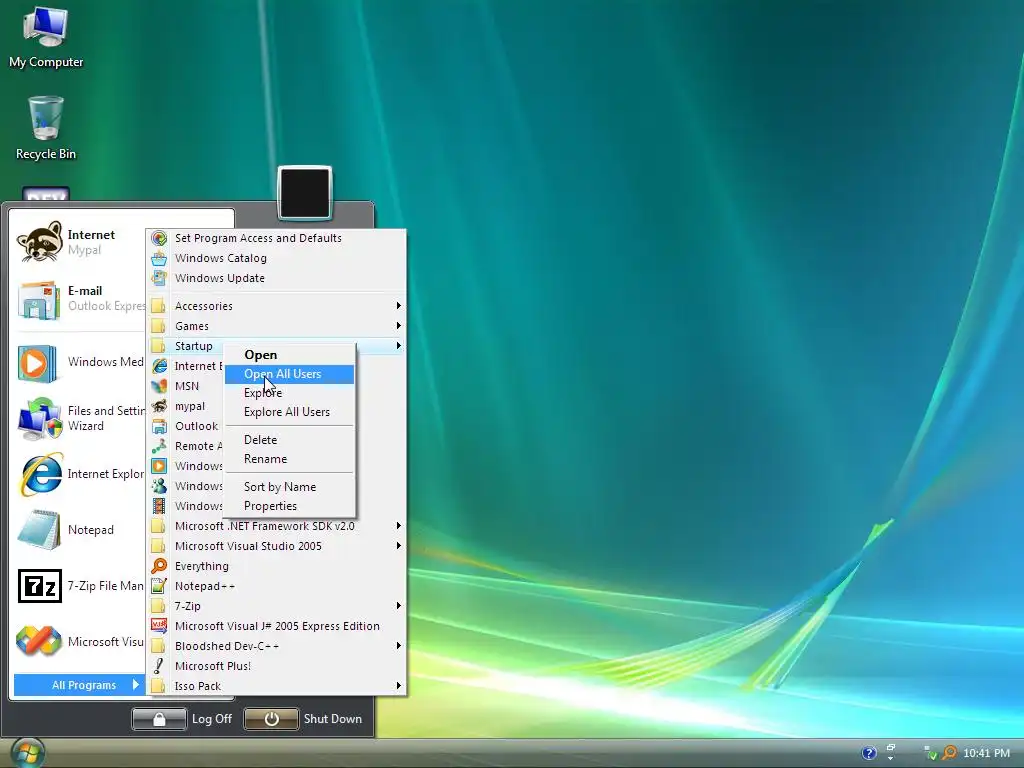
Task: Click the Outlook Express programs-list icon
Action: point(159,426)
